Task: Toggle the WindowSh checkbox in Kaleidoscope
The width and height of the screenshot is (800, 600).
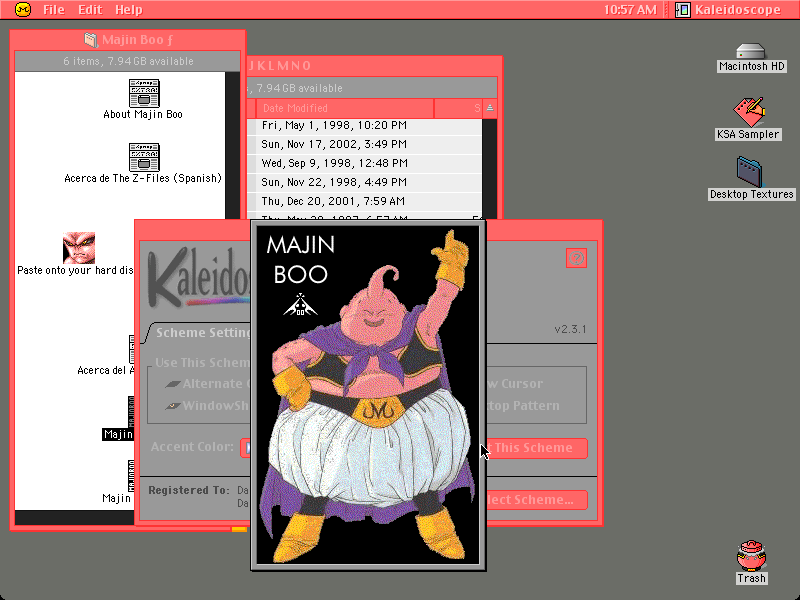Action: tap(173, 406)
